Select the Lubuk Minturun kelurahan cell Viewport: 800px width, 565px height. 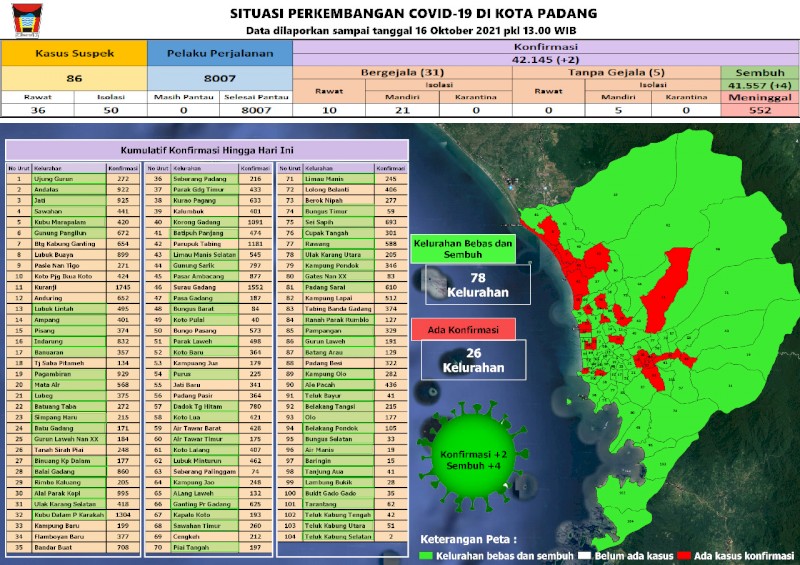coord(205,460)
